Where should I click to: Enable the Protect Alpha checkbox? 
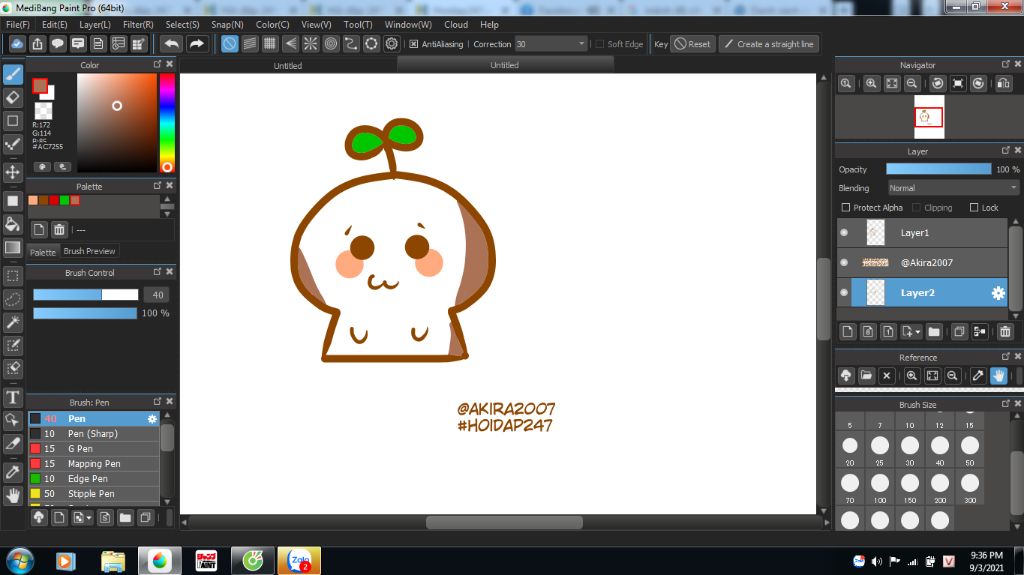846,208
